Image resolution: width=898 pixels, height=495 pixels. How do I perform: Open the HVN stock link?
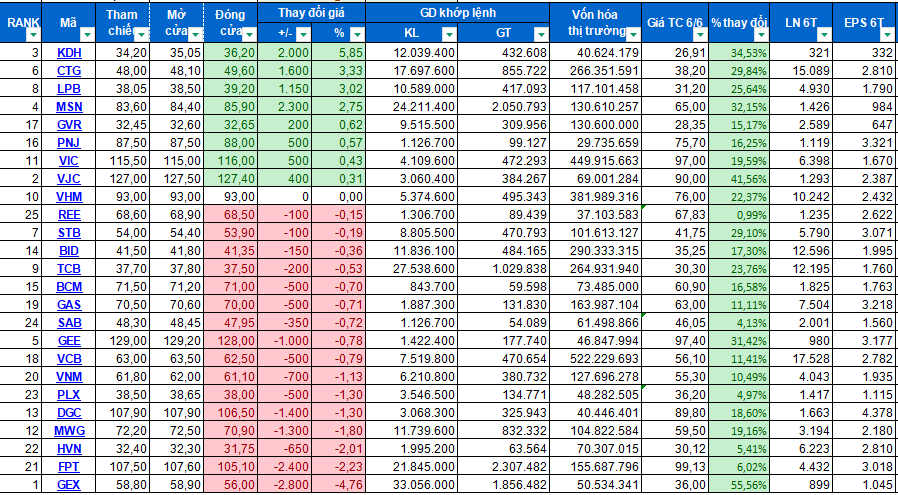tap(69, 449)
